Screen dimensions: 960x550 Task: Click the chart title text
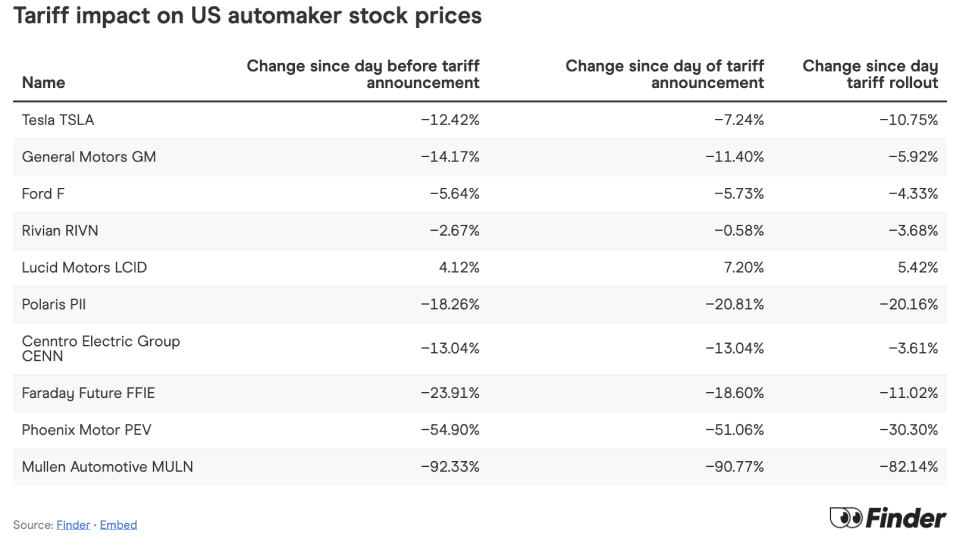coord(248,17)
